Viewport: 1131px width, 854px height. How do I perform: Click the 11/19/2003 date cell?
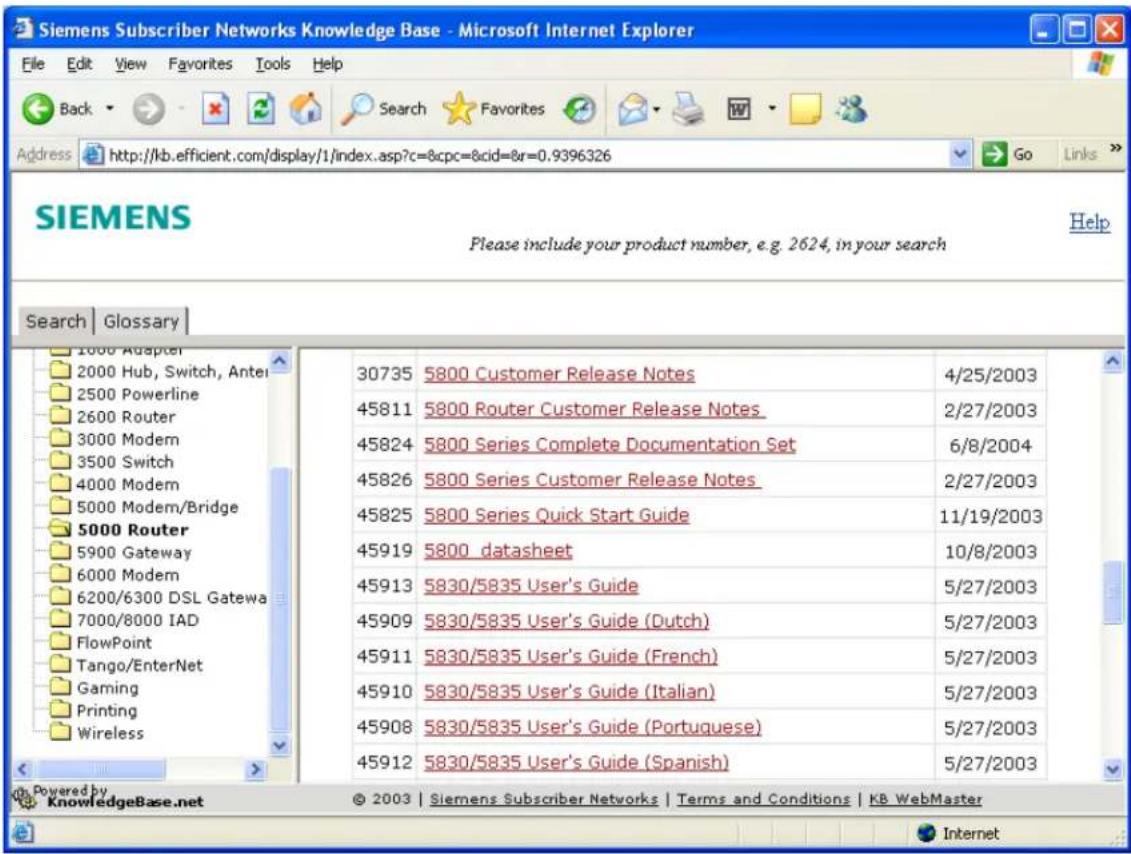[x=990, y=516]
